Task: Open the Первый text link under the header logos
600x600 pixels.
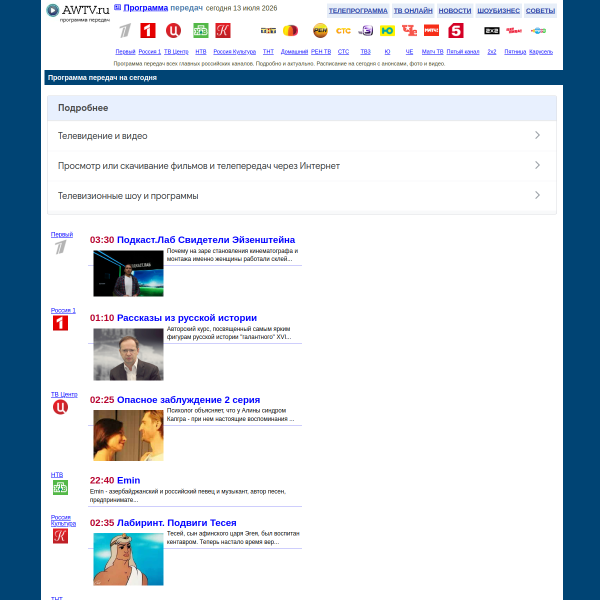Action: (x=125, y=52)
